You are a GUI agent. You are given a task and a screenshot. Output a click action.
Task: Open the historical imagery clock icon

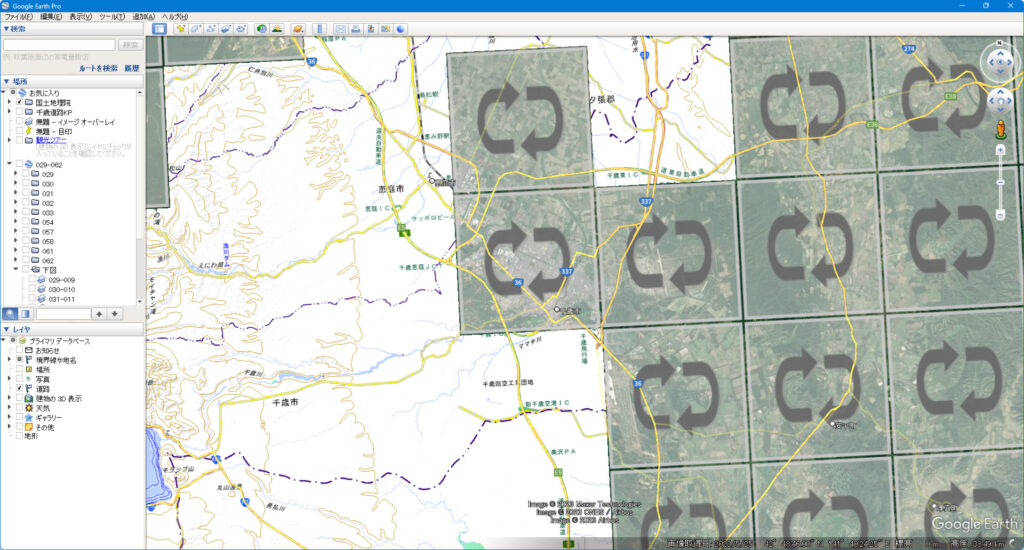point(261,28)
